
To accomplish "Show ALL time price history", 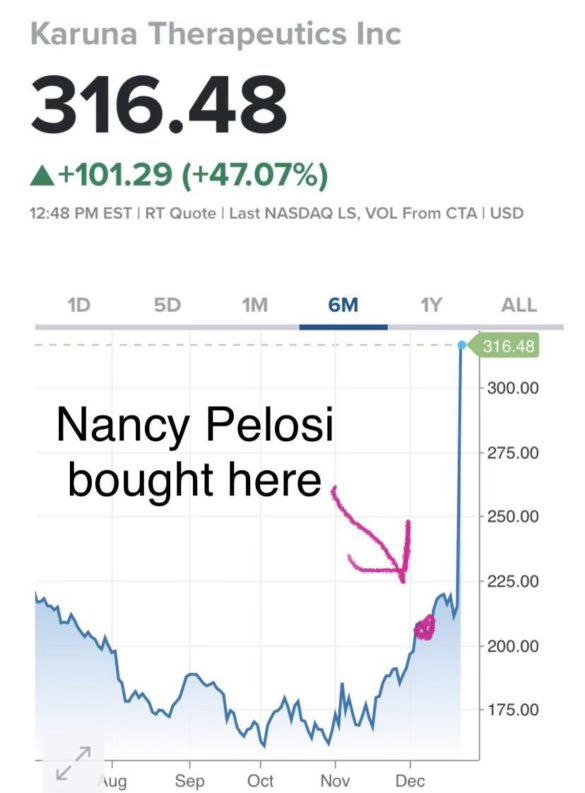I will (x=519, y=305).
